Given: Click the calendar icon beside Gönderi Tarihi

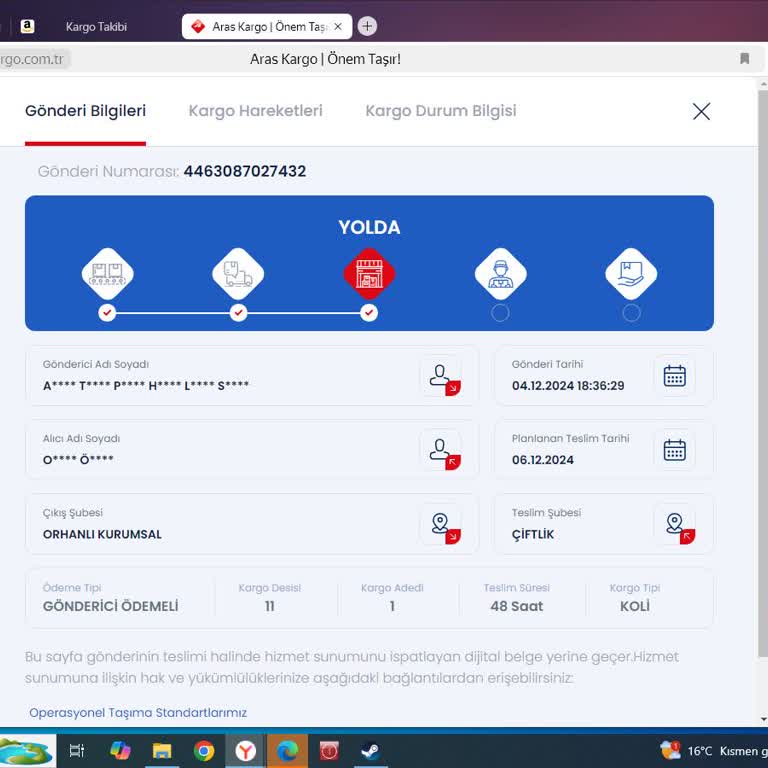Looking at the screenshot, I should (x=674, y=376).
